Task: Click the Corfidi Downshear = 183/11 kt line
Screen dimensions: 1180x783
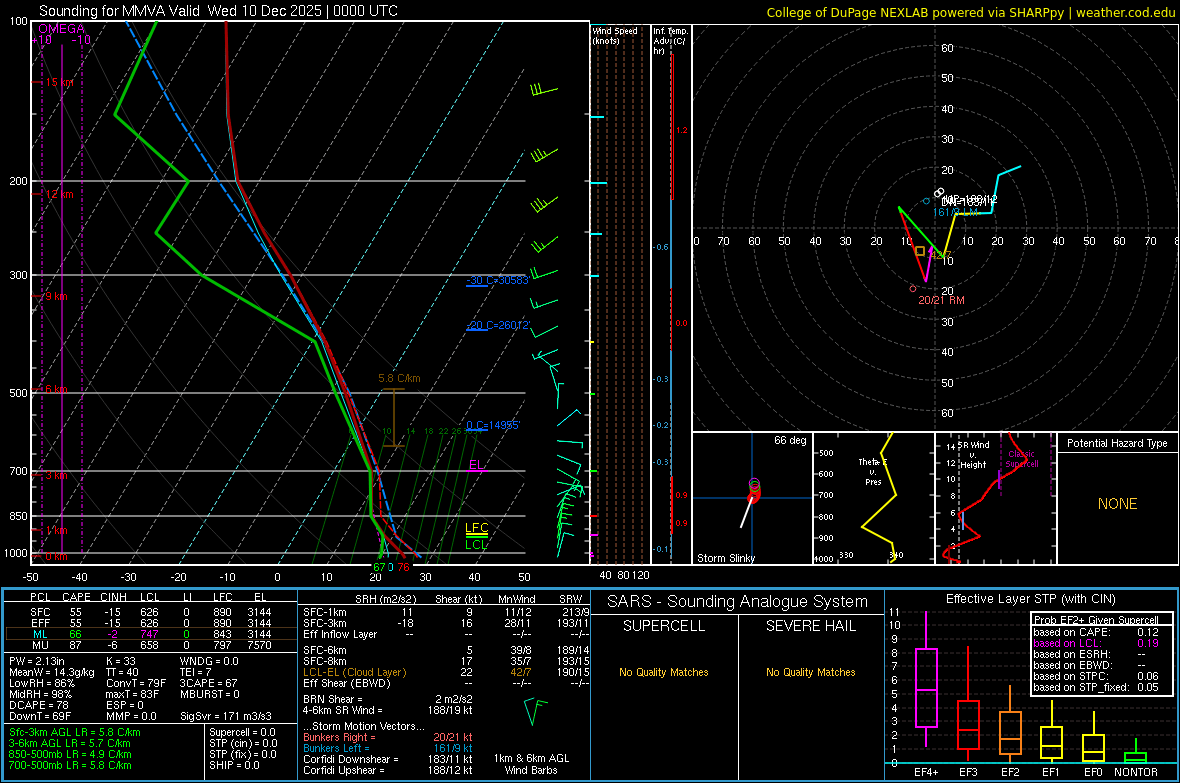Action: pos(388,759)
